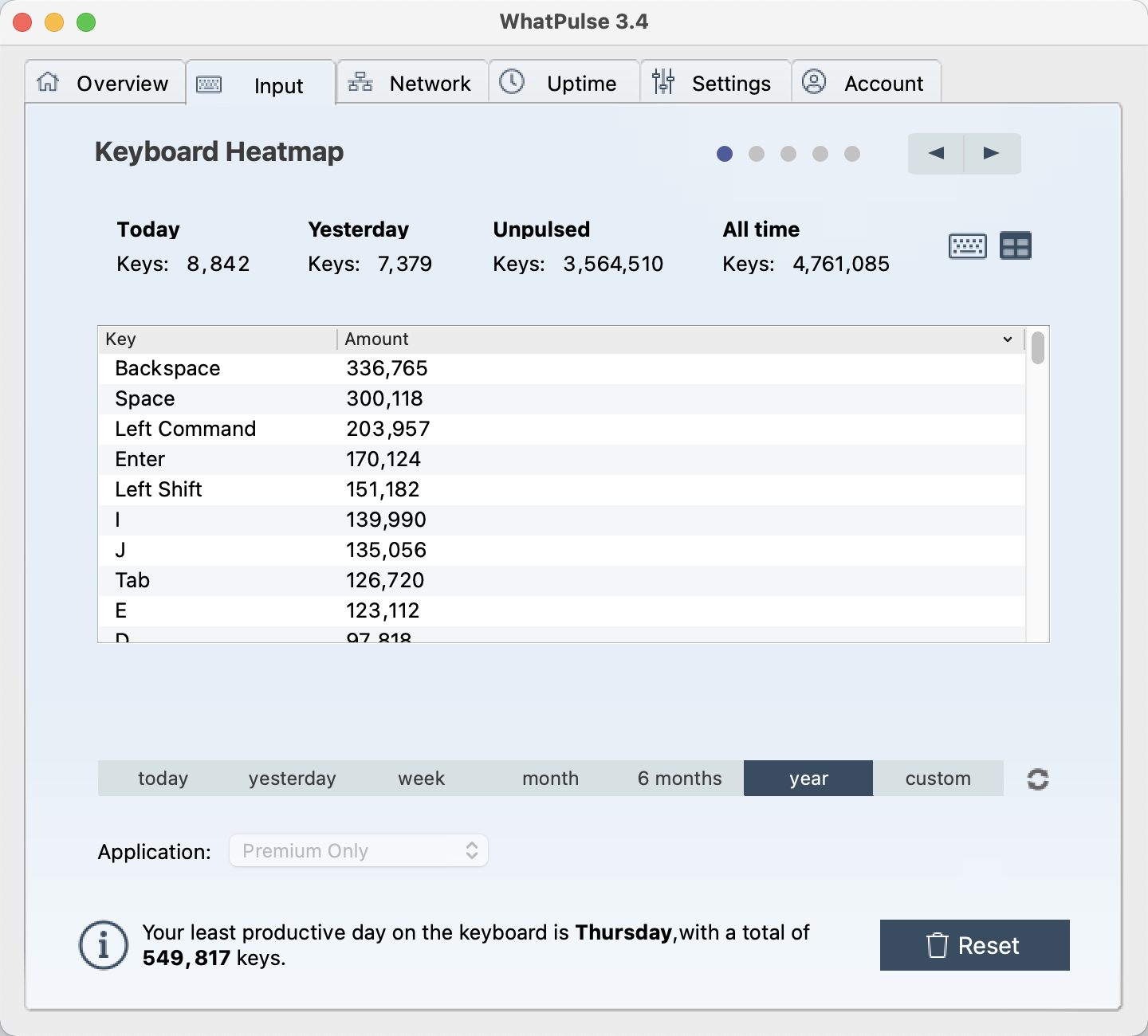
Task: Click the key list vertical scrollbar
Action: point(1037,349)
